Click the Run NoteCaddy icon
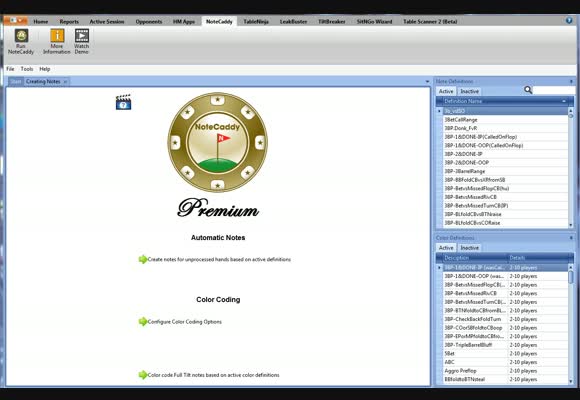 [21, 36]
